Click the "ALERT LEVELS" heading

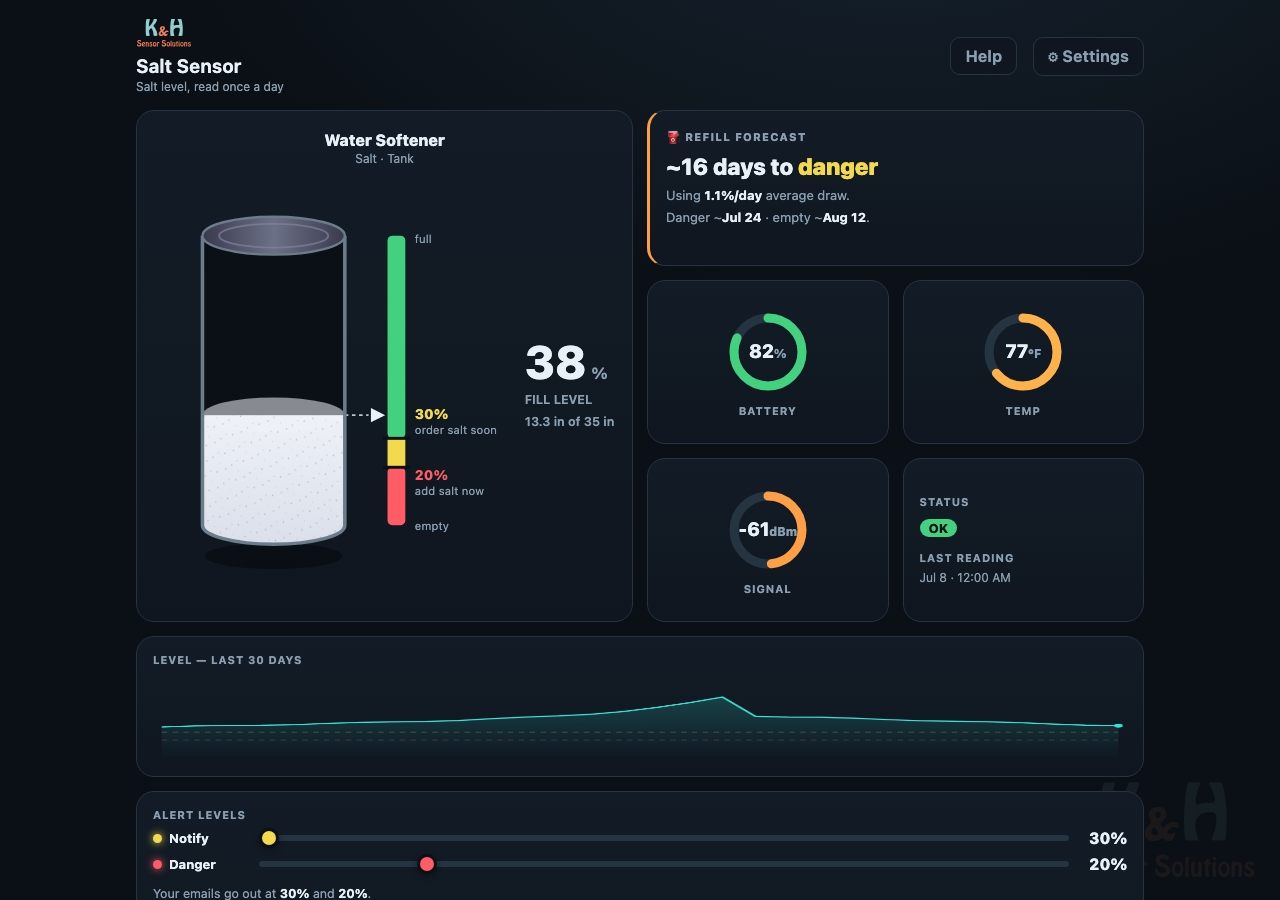pyautogui.click(x=199, y=816)
